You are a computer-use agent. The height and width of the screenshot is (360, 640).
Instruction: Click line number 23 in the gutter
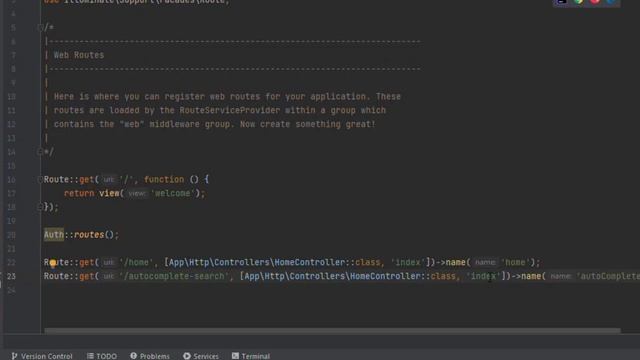(11, 276)
